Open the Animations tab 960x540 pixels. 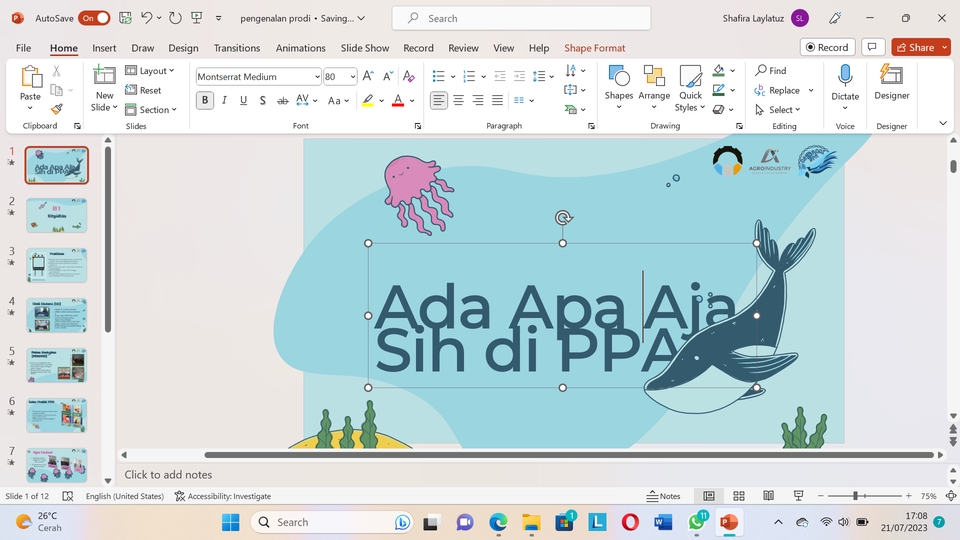tap(300, 48)
